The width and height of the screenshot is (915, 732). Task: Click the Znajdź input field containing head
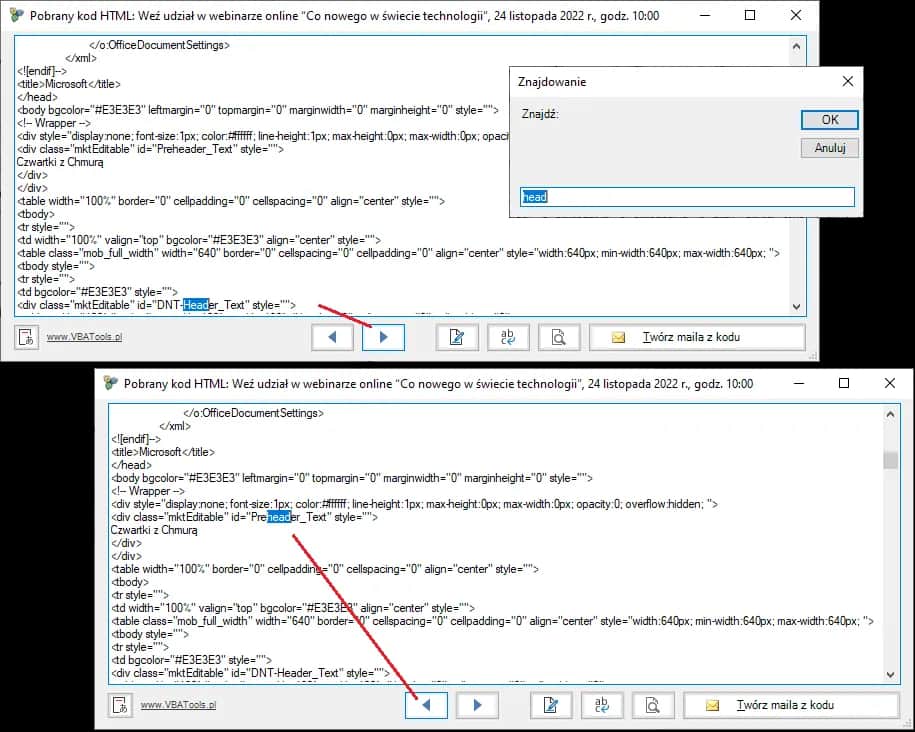pos(686,197)
